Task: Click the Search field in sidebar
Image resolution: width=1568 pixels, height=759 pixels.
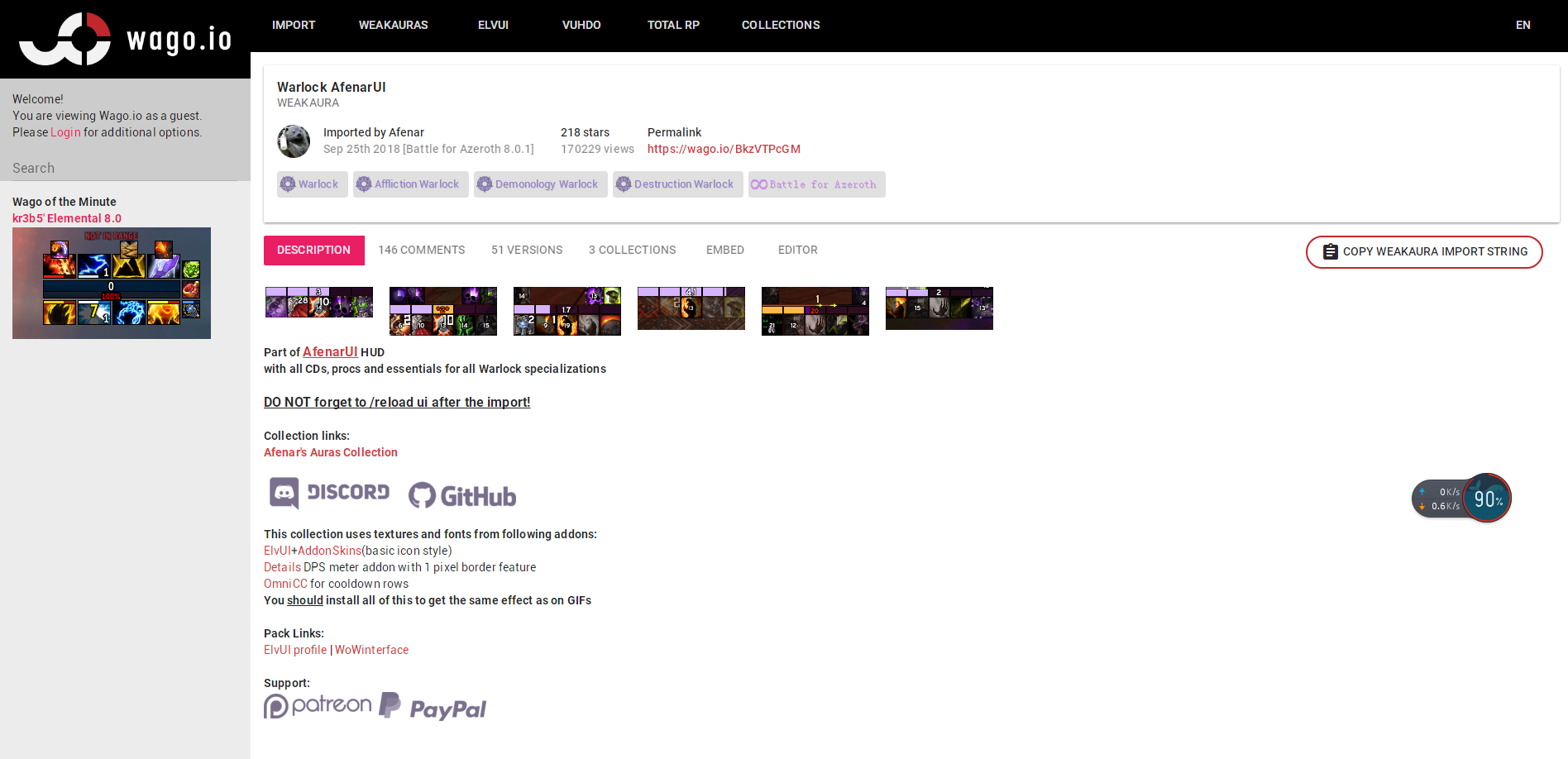Action: click(124, 168)
